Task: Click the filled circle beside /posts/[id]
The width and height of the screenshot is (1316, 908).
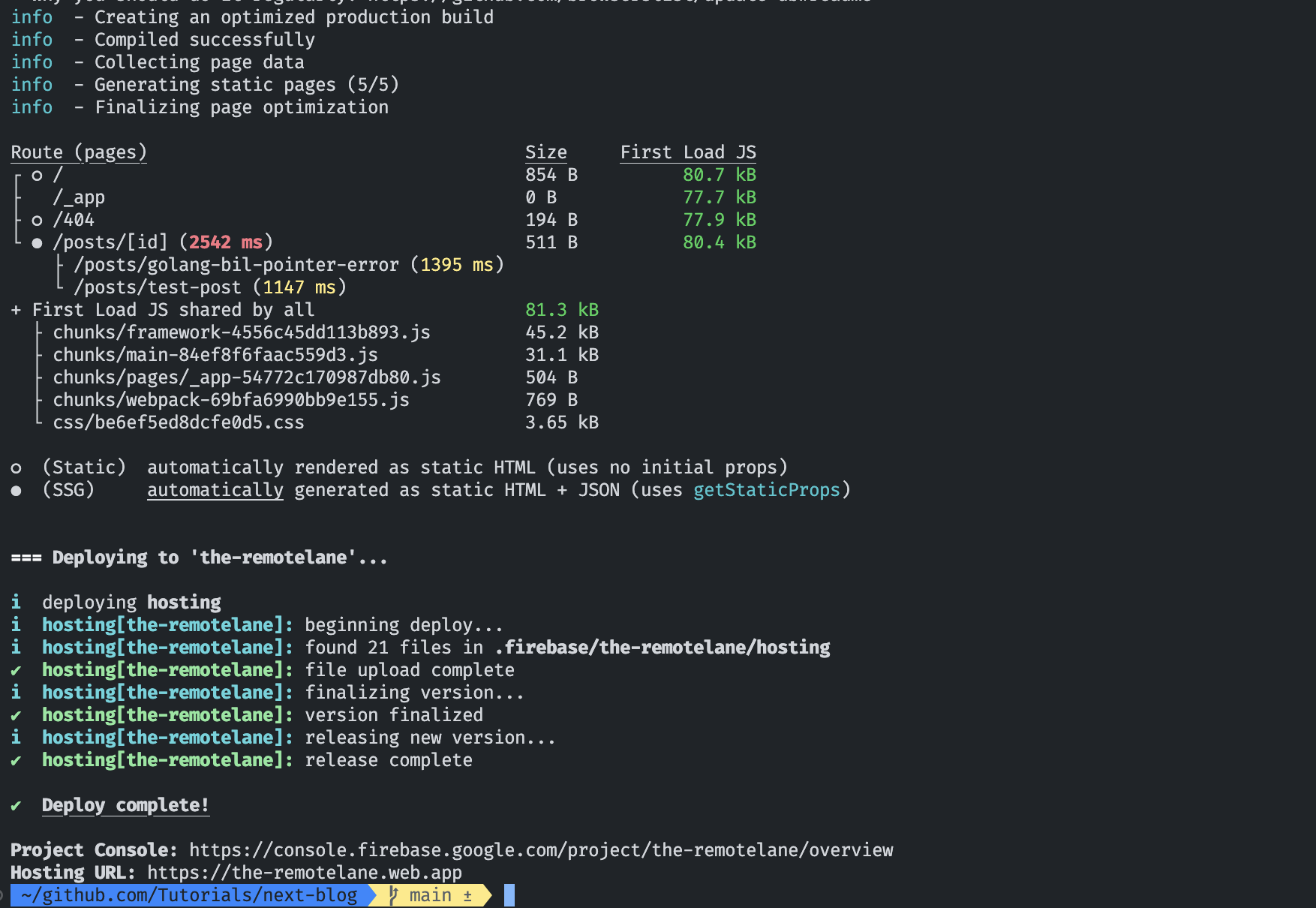Action: pyautogui.click(x=37, y=242)
